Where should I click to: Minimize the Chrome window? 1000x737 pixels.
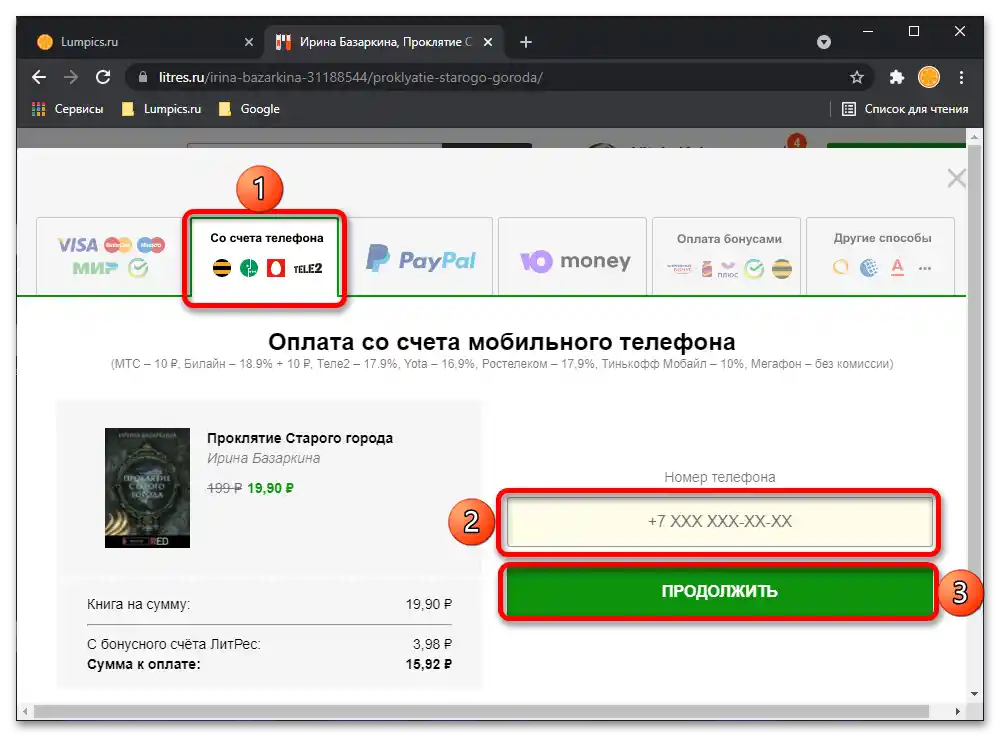tap(868, 31)
